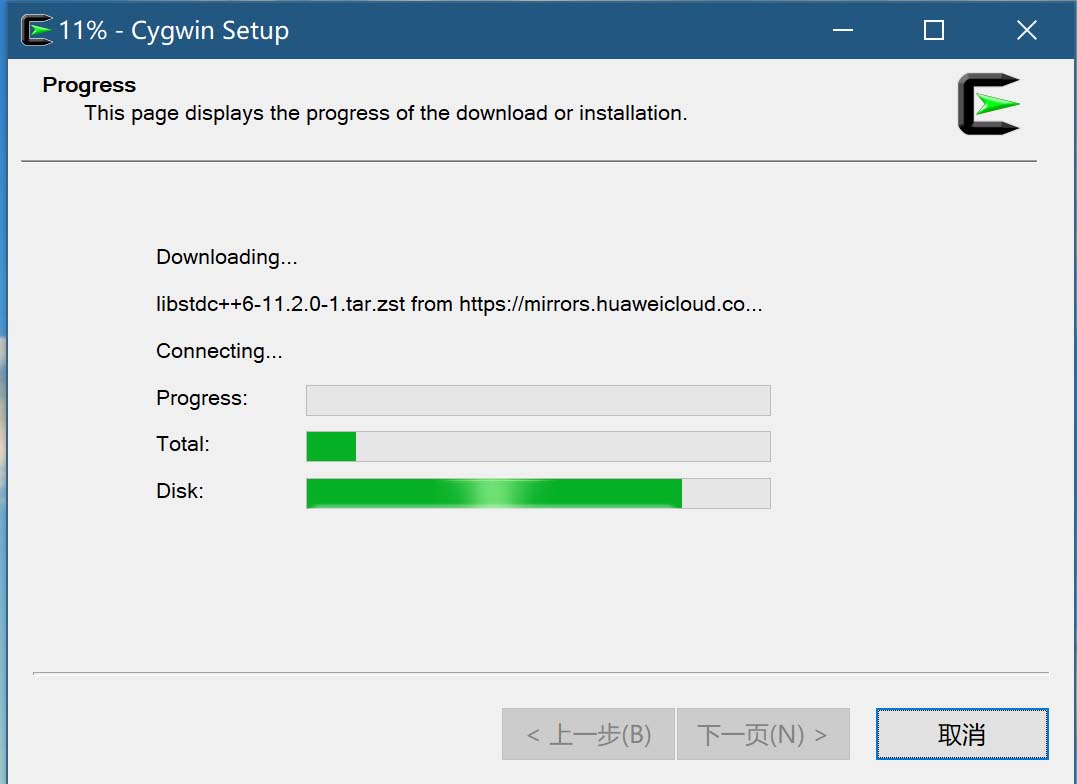Cancel the installation with the 取消 button

point(962,734)
